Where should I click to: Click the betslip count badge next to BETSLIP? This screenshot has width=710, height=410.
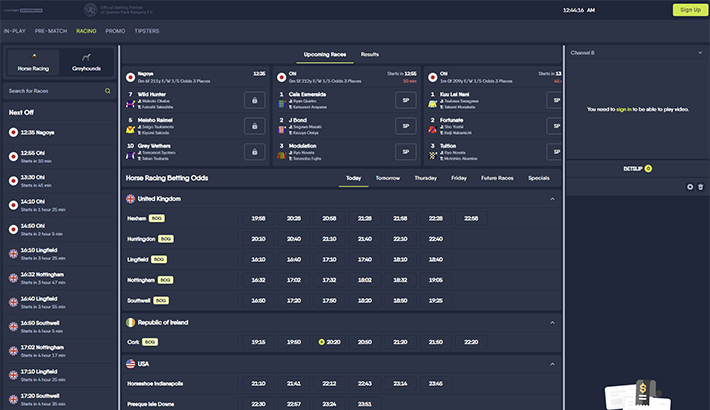click(648, 169)
